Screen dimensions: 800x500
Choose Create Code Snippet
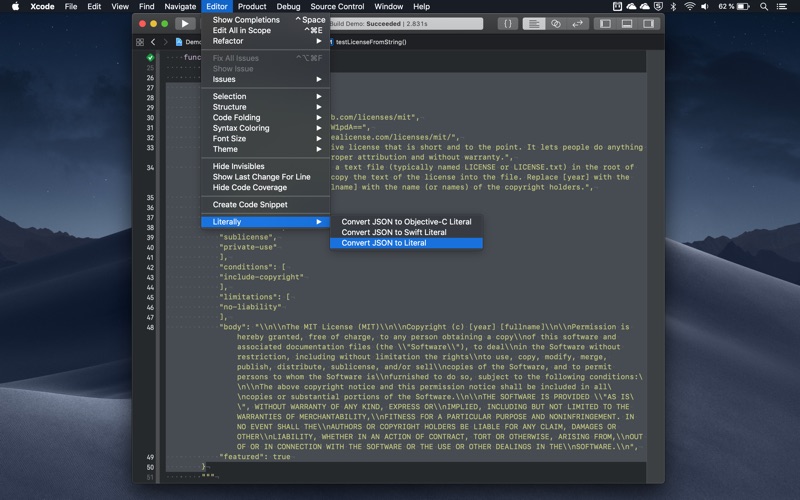pos(265,204)
